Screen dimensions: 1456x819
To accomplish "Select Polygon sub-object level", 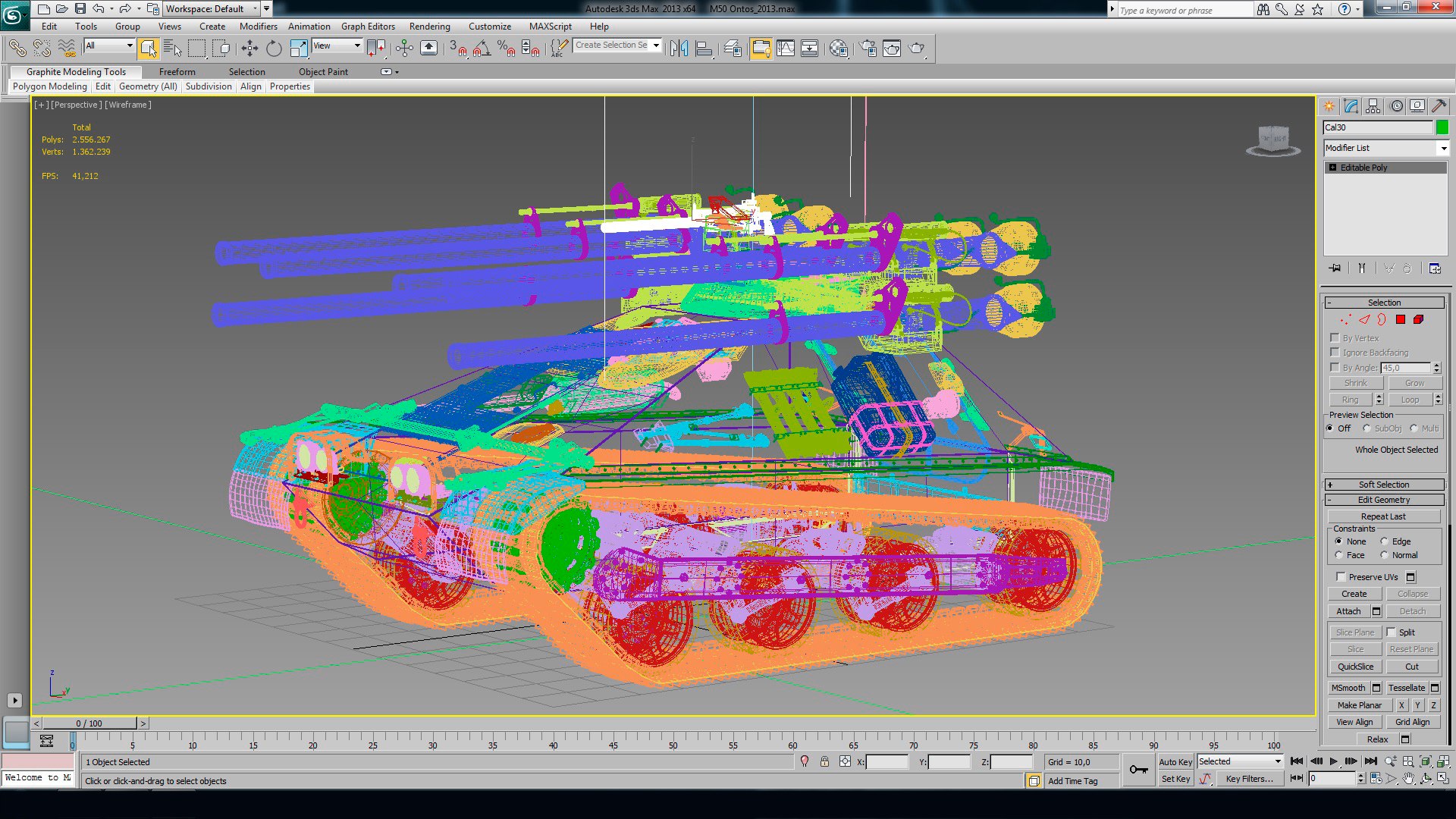I will click(1401, 319).
